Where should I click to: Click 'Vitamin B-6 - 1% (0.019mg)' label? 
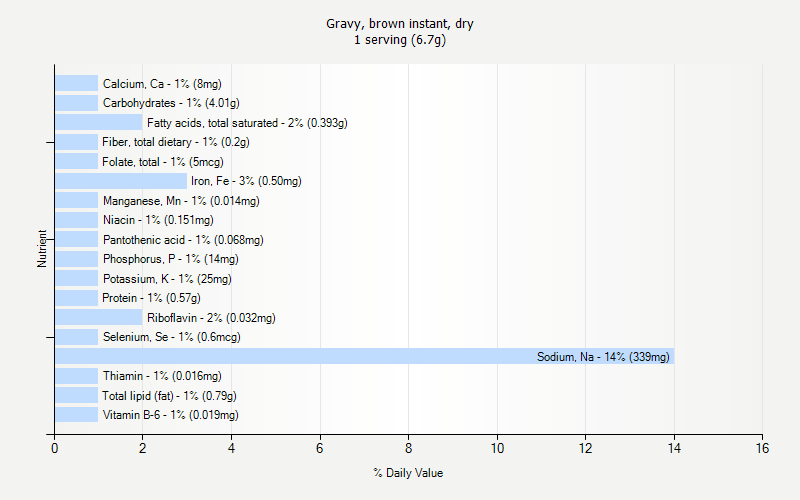170,415
